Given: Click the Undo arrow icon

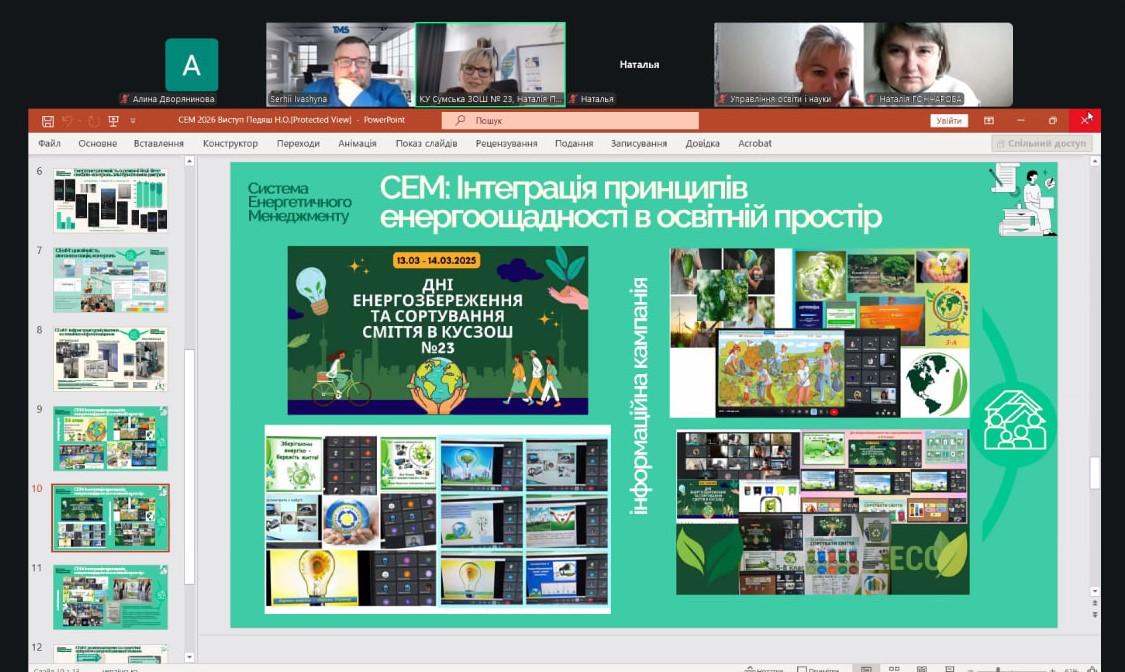Looking at the screenshot, I should pyautogui.click(x=68, y=121).
